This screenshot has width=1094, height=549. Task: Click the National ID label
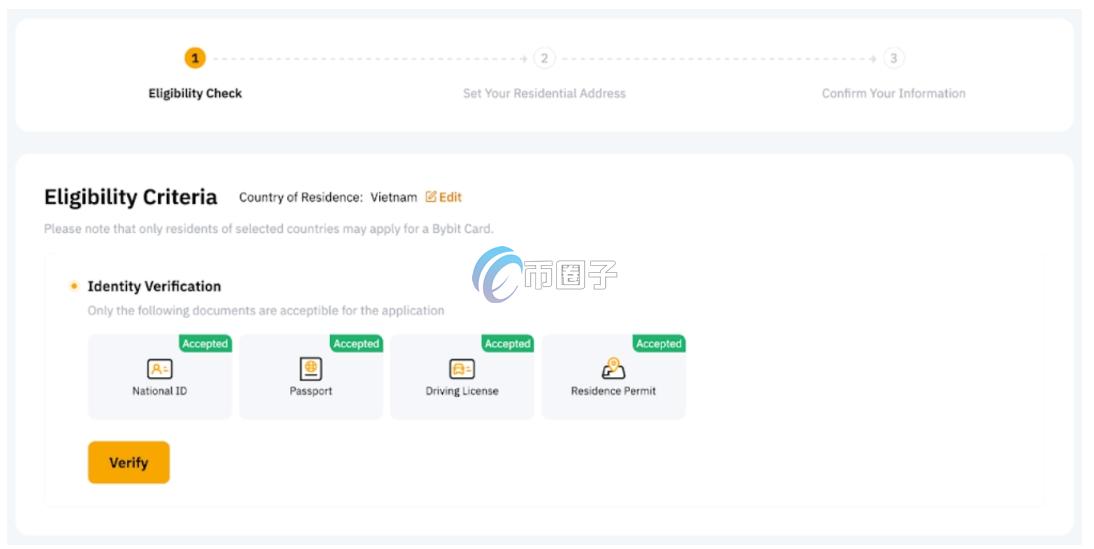160,391
